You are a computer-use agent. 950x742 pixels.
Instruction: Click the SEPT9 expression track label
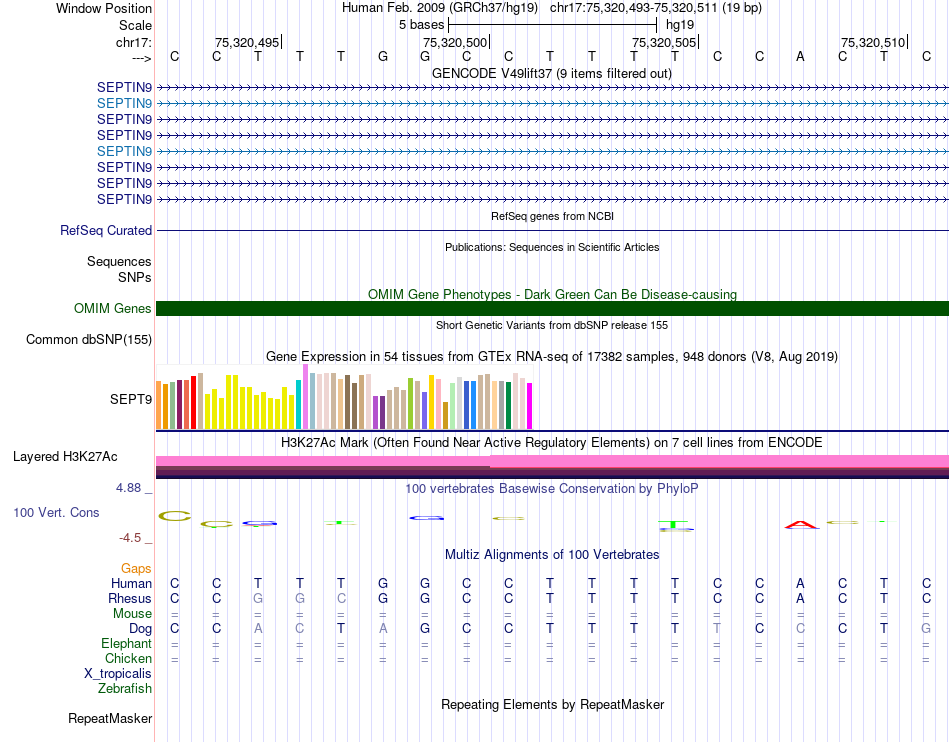(131, 399)
